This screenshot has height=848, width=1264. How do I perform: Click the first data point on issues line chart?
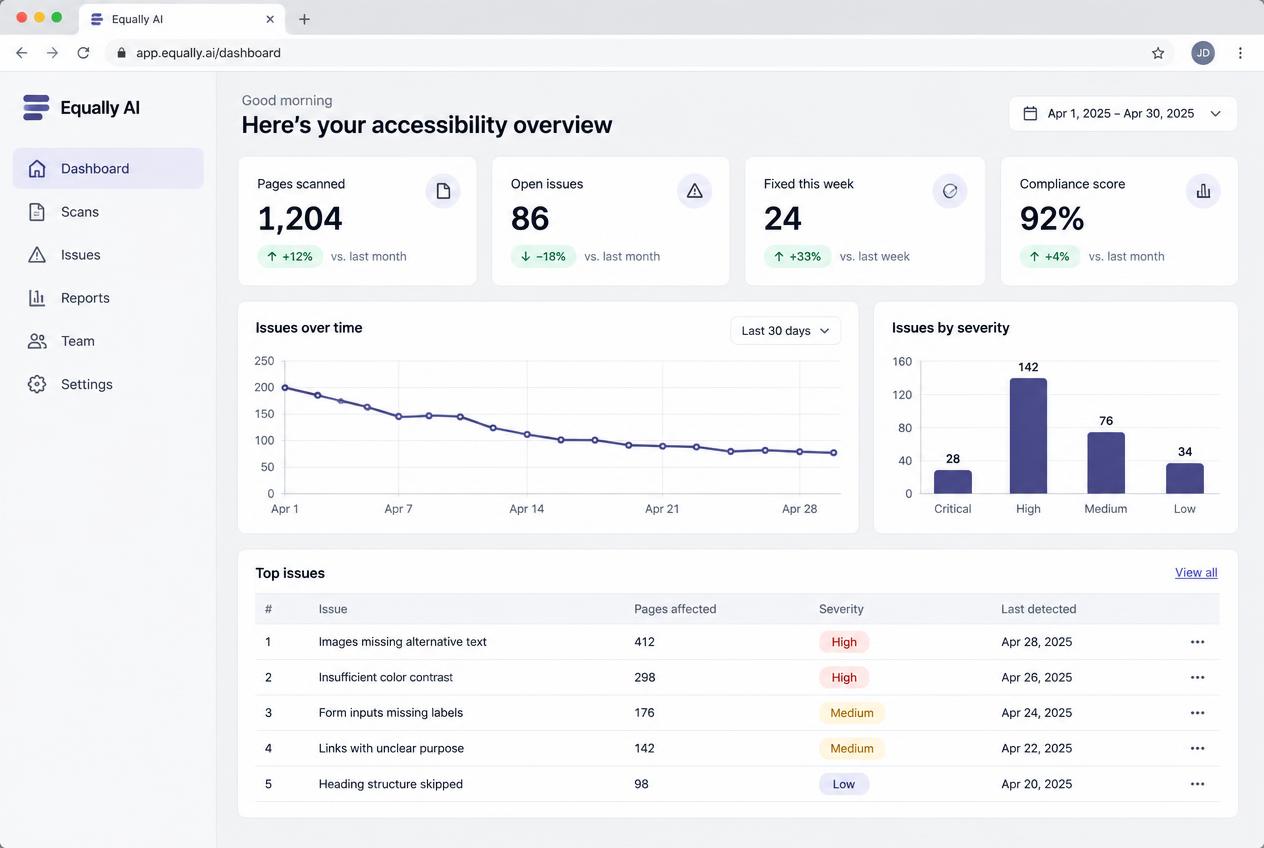click(285, 387)
